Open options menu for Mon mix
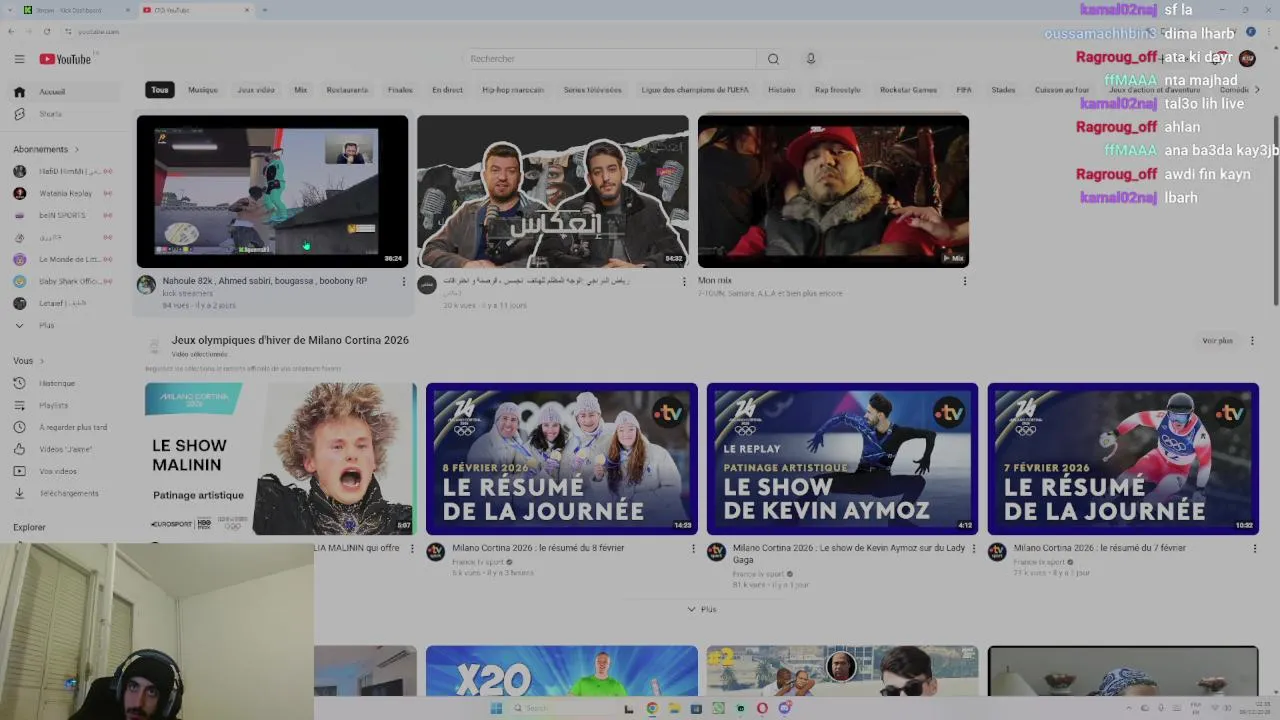The height and width of the screenshot is (720, 1280). [965, 282]
